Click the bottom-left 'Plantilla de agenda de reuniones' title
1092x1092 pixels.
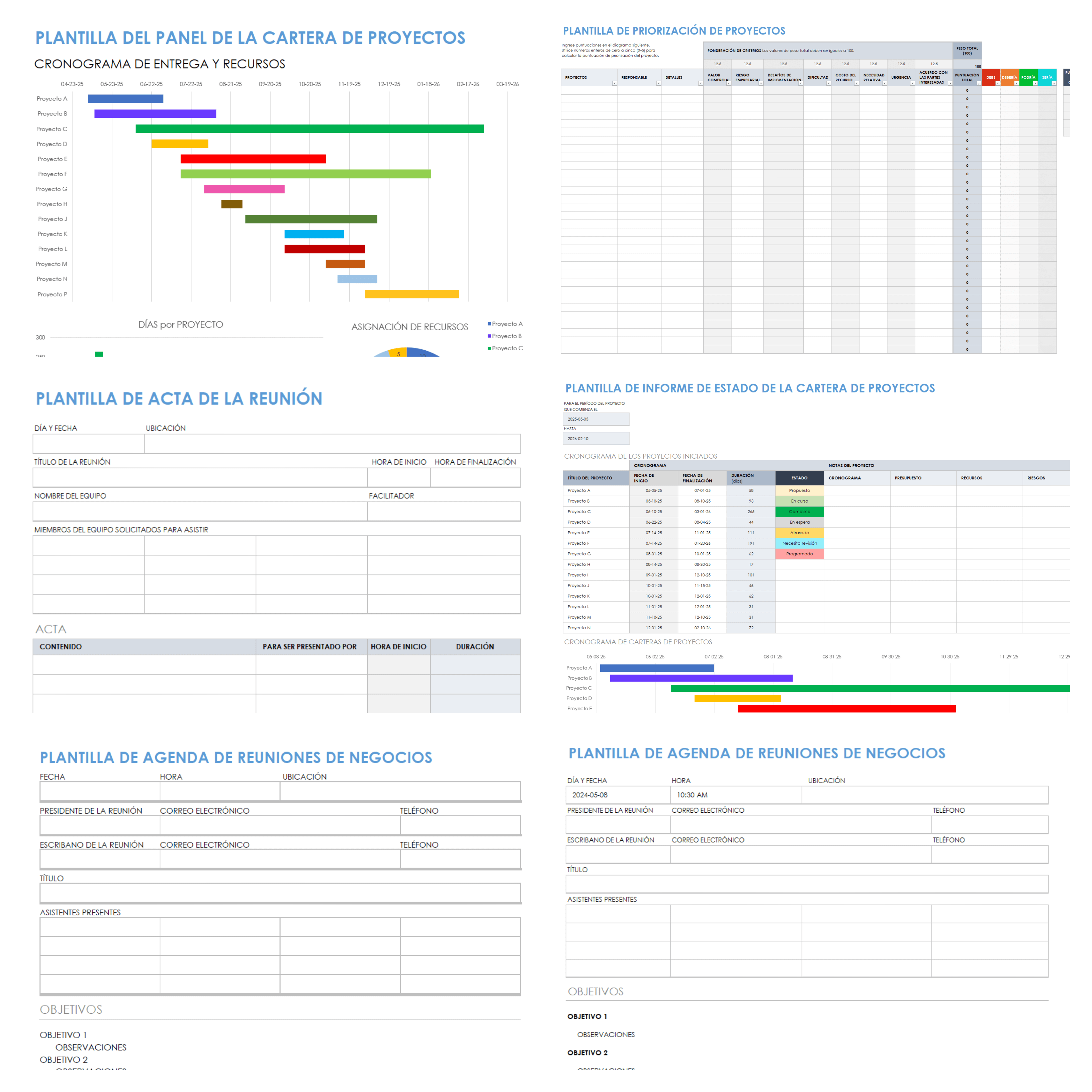tap(236, 757)
